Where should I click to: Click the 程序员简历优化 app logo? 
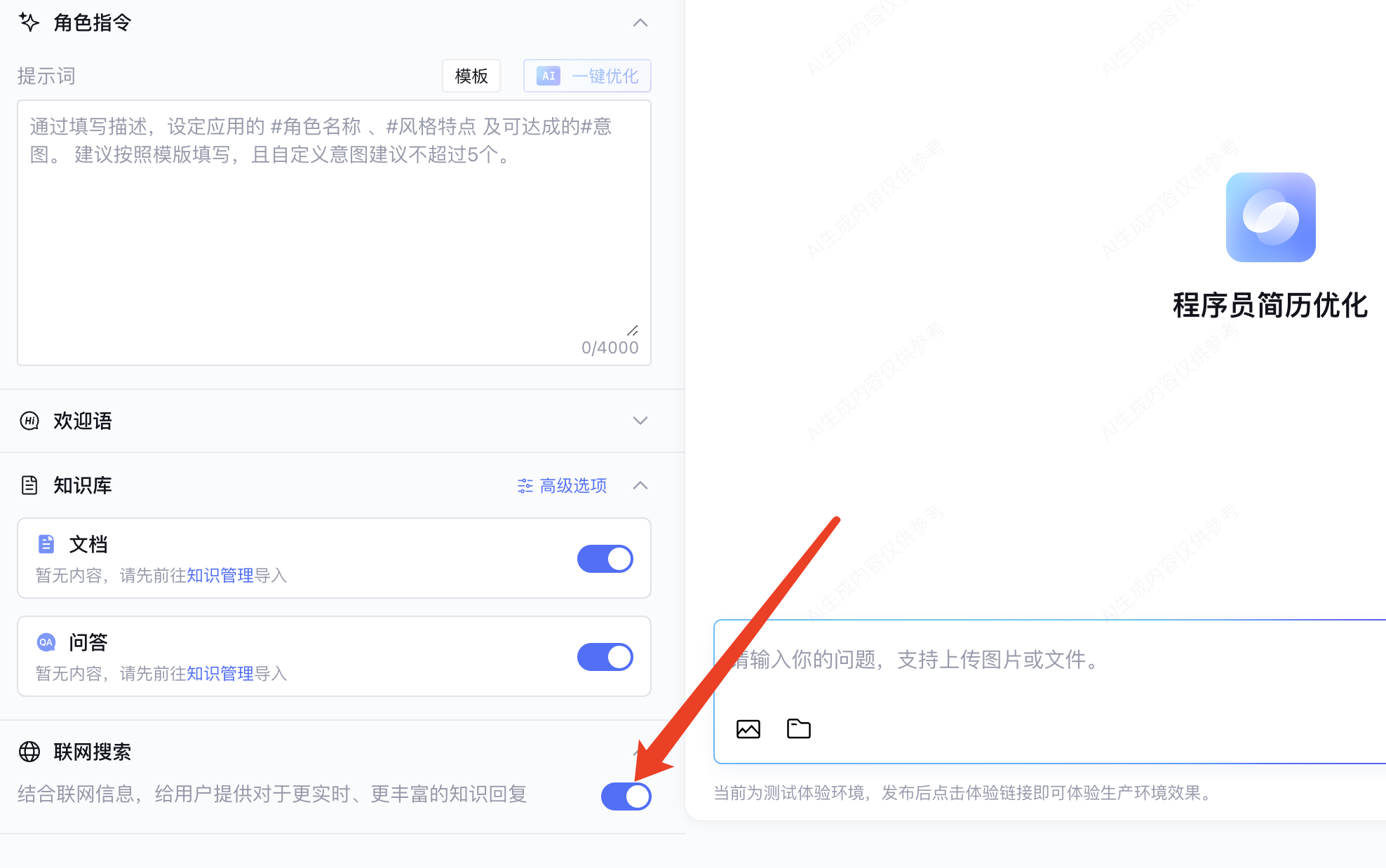1270,217
